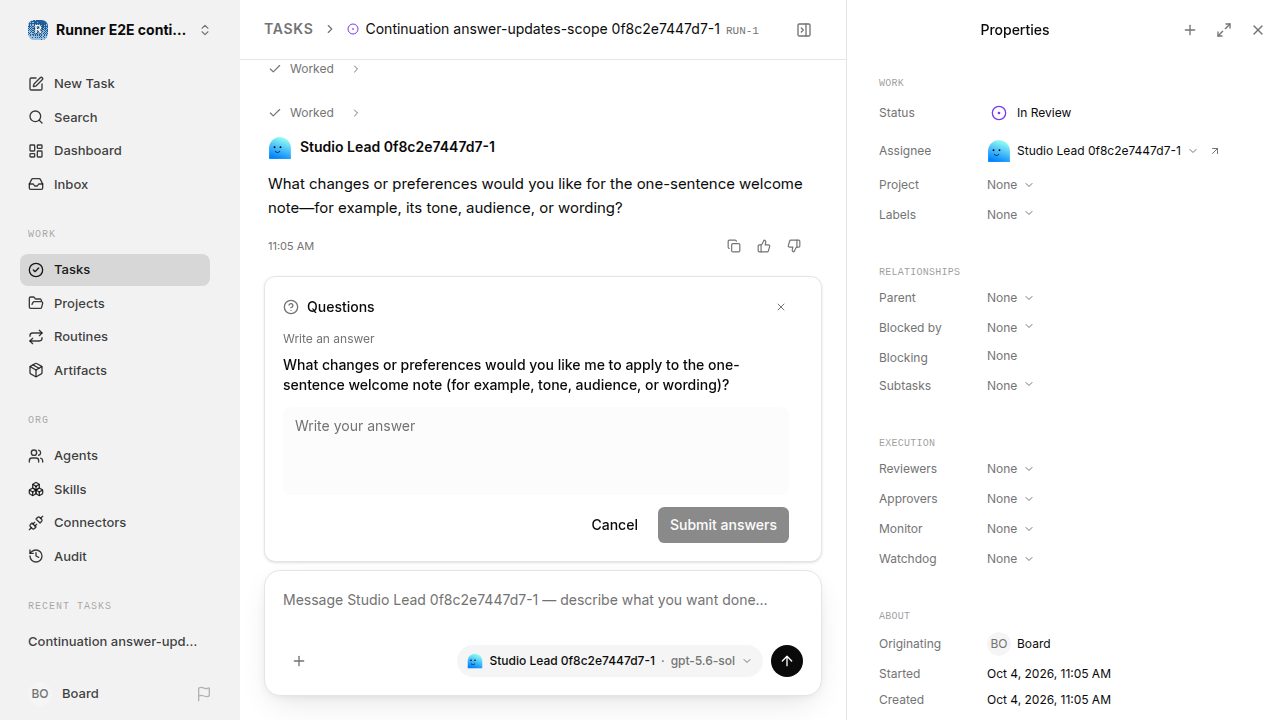The image size is (1280, 720).
Task: Add a property with the plus icon
Action: click(x=1190, y=30)
